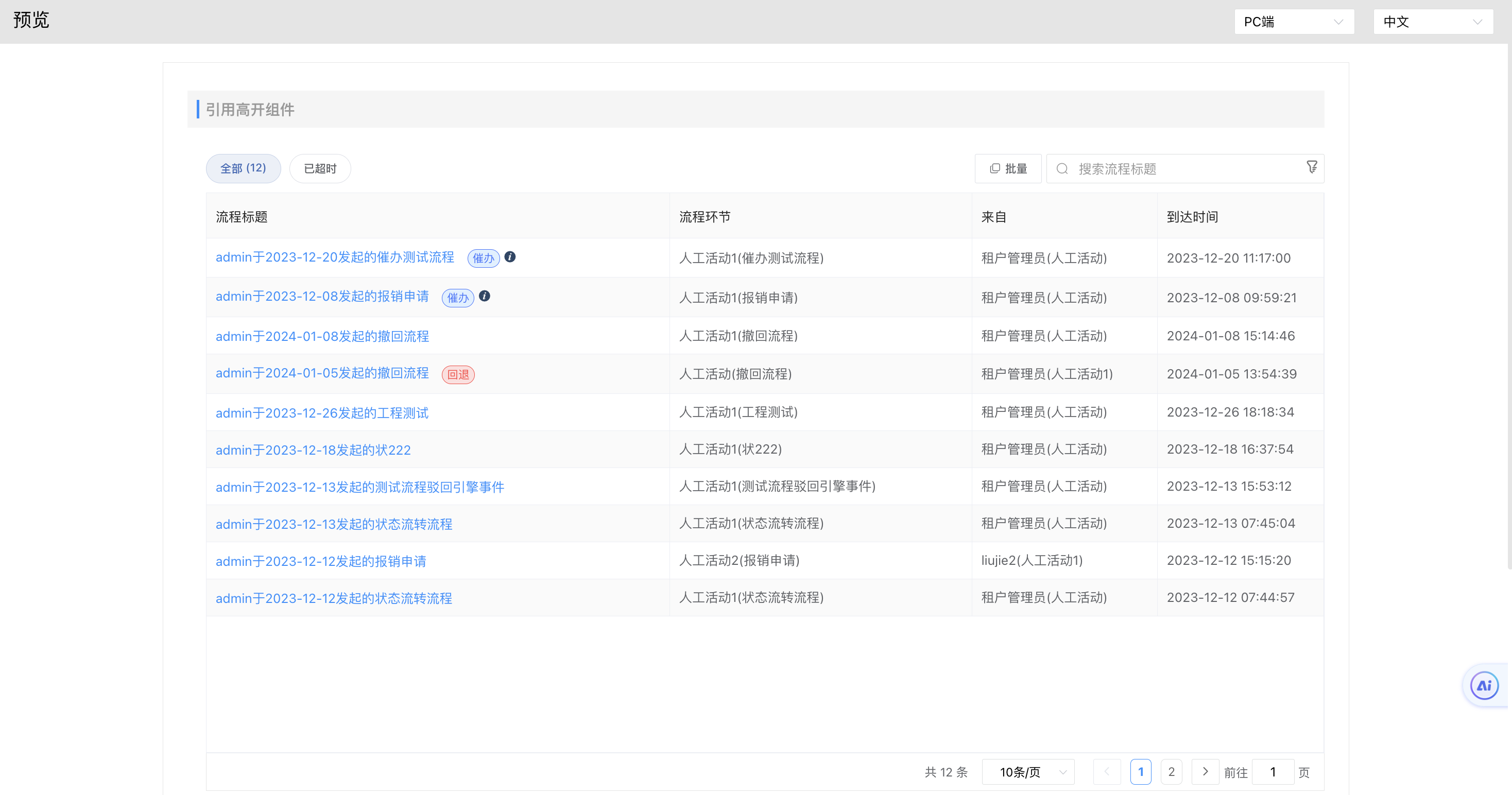Open admin于2023-12-26发起的工程测试 link
Image resolution: width=1512 pixels, height=795 pixels.
point(322,413)
